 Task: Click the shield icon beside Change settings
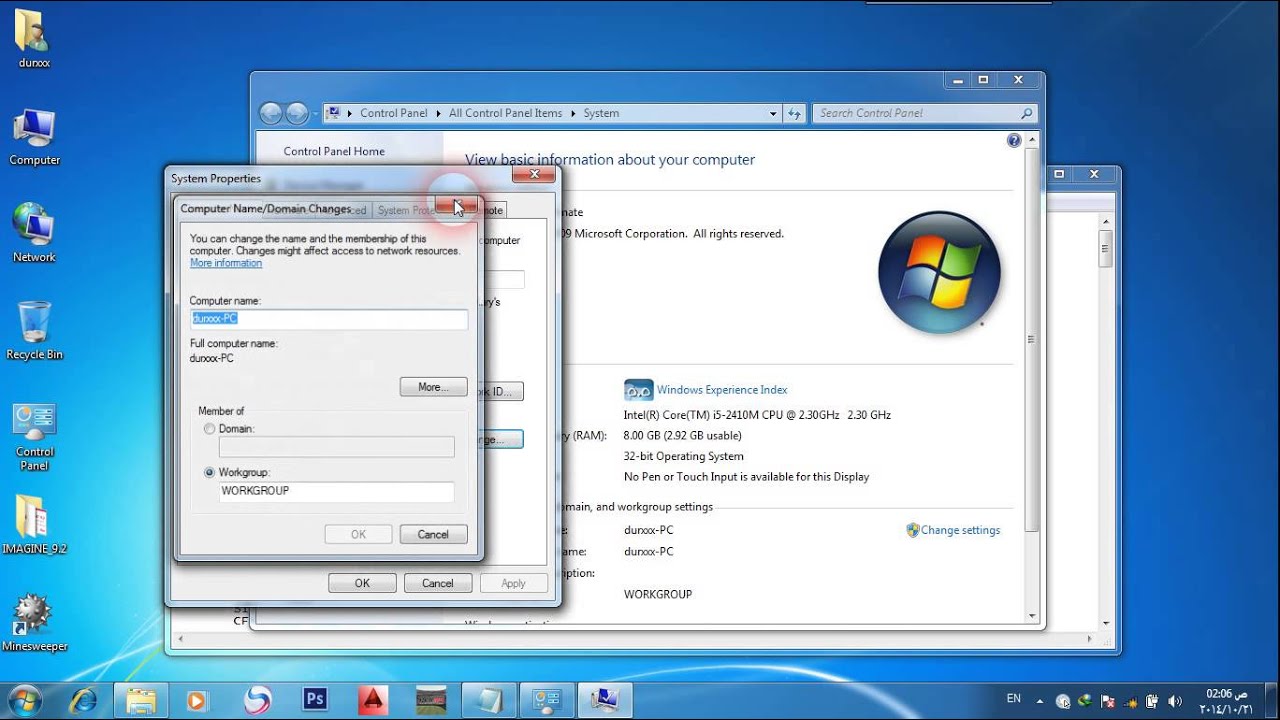click(x=912, y=530)
